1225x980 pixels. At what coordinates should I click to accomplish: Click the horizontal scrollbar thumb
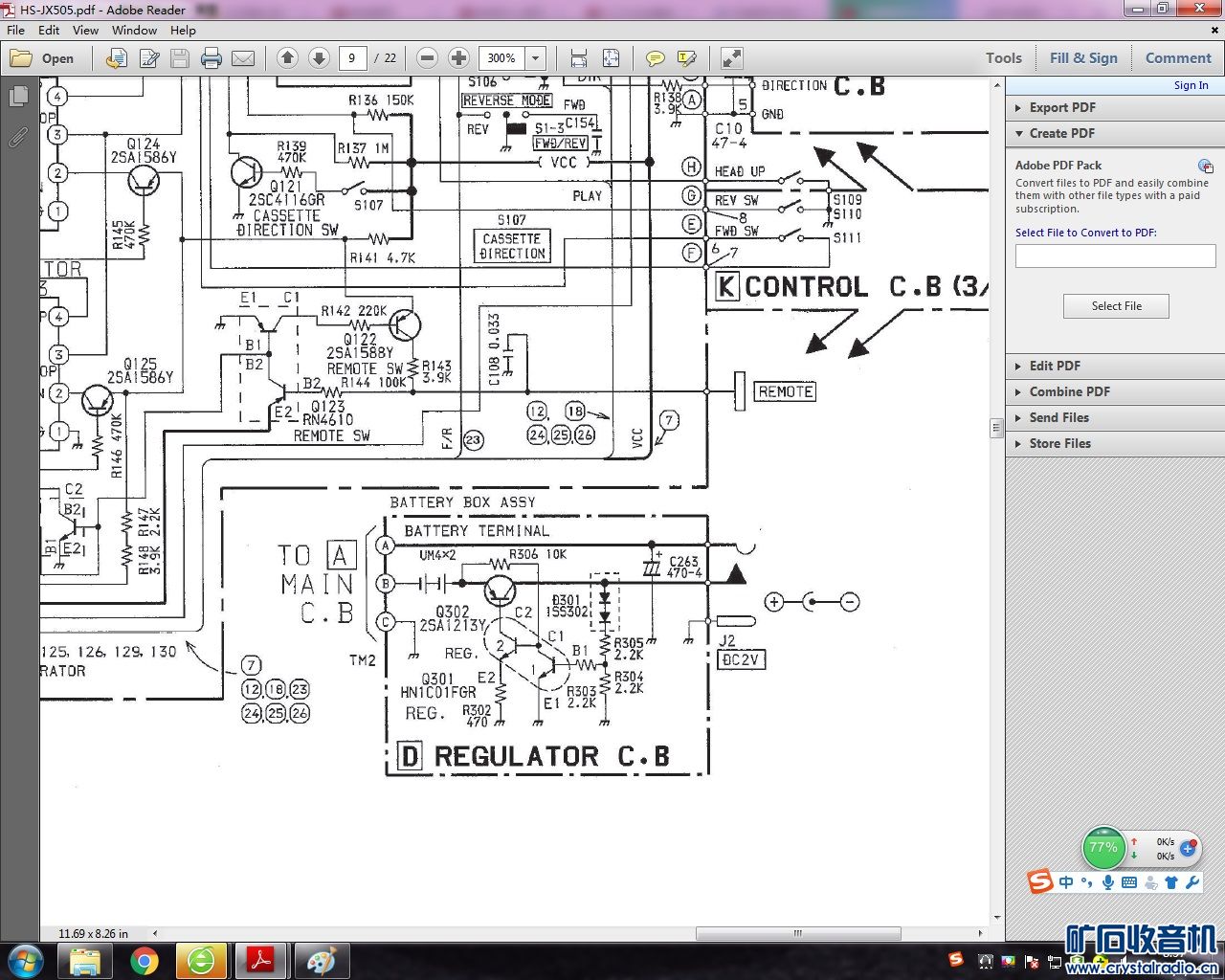coord(798,933)
